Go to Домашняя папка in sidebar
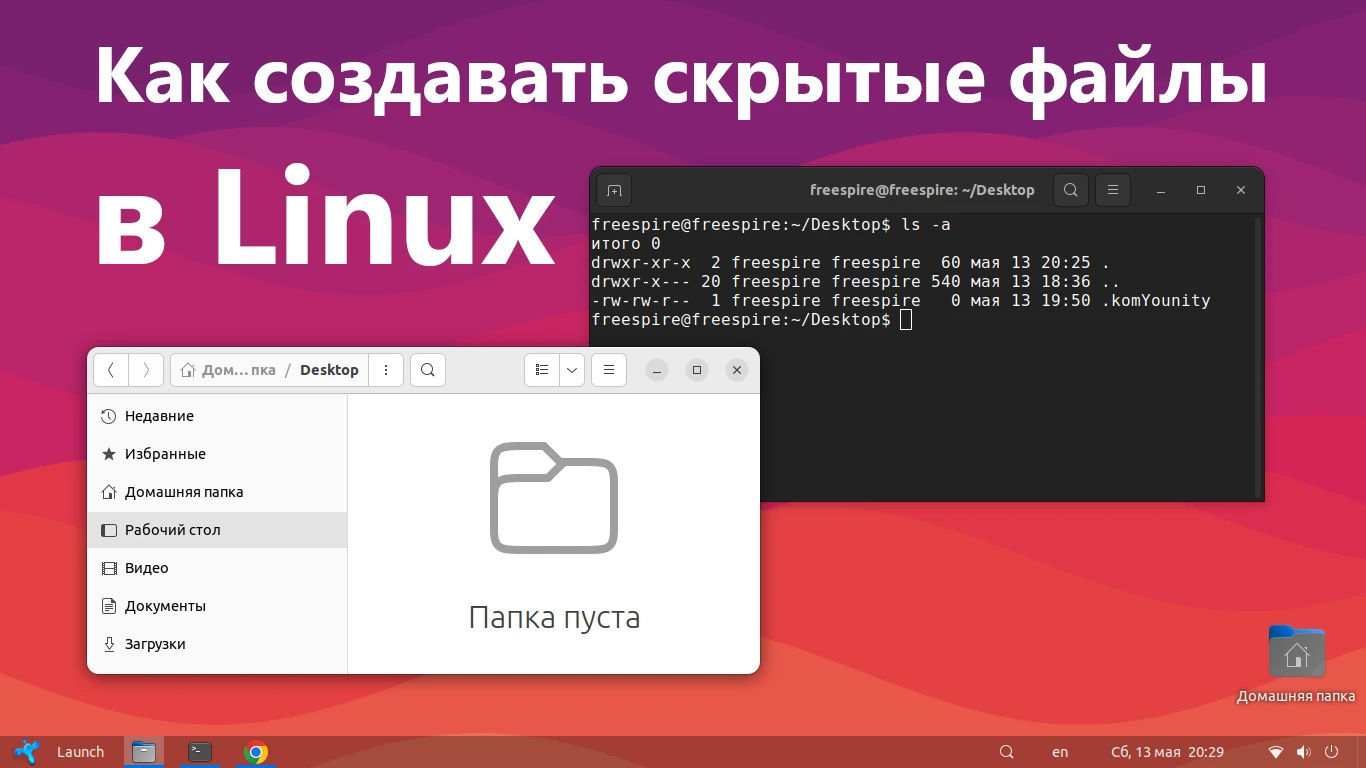The image size is (1366, 768). pyautogui.click(x=217, y=492)
